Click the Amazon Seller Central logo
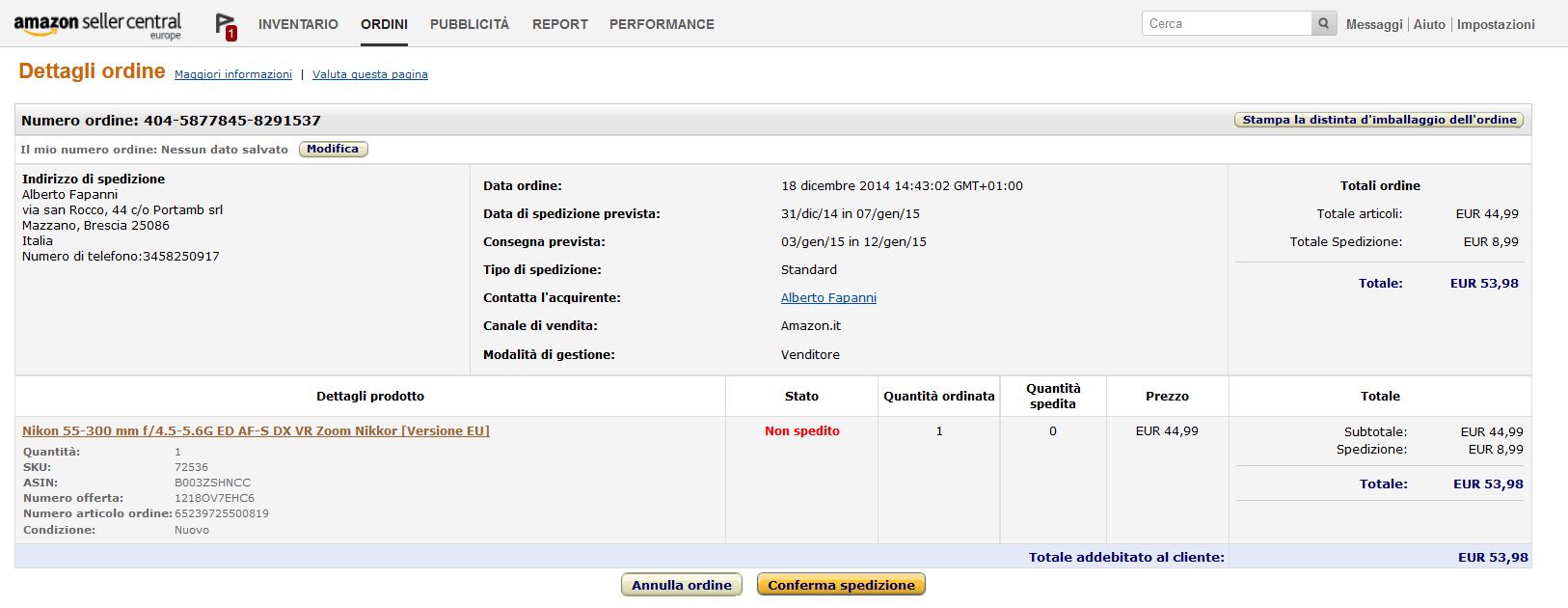Viewport: 1568px width, 608px height. (x=97, y=25)
